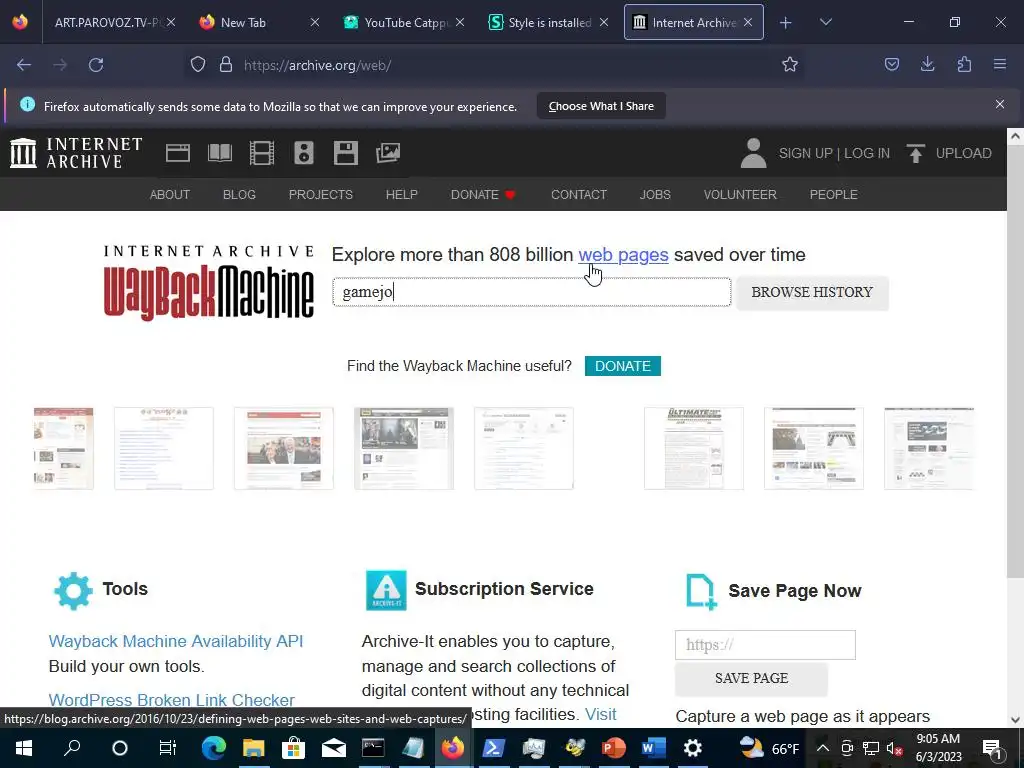
Task: Open PowerPoint from the taskbar
Action: [x=613, y=748]
